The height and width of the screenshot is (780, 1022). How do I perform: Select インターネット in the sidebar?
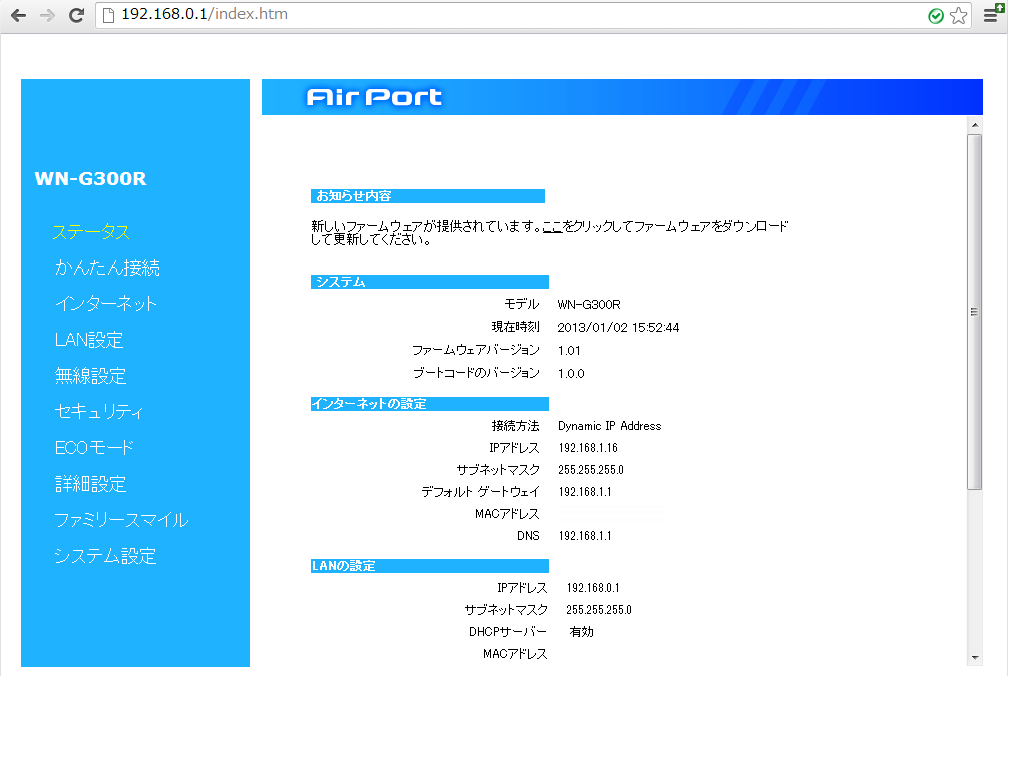(106, 304)
